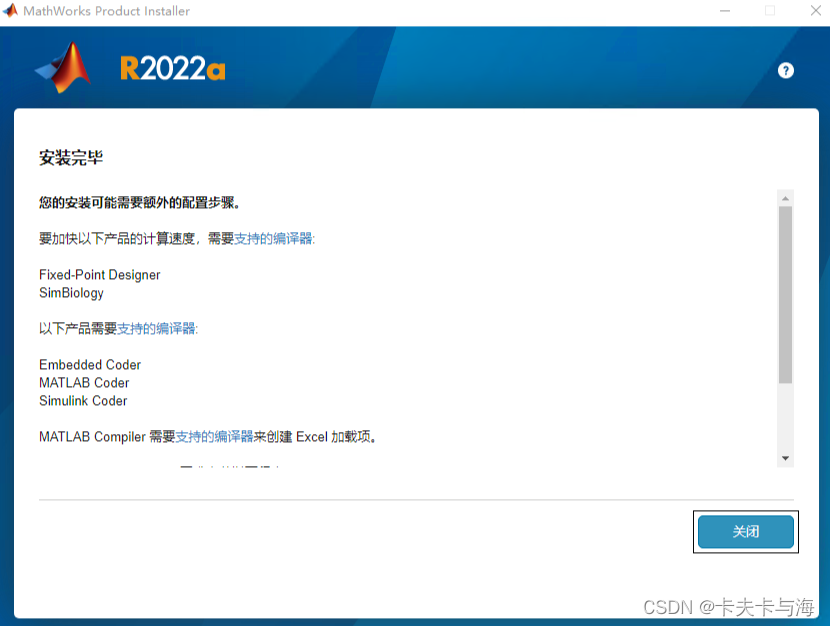
Task: Open 支持的编译器 link after 计算速度
Action: click(x=273, y=239)
